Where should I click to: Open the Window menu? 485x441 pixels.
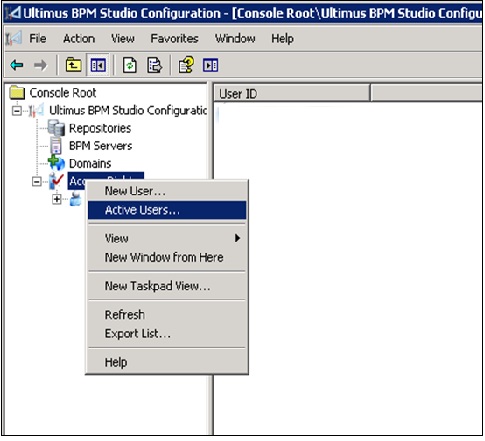click(235, 38)
